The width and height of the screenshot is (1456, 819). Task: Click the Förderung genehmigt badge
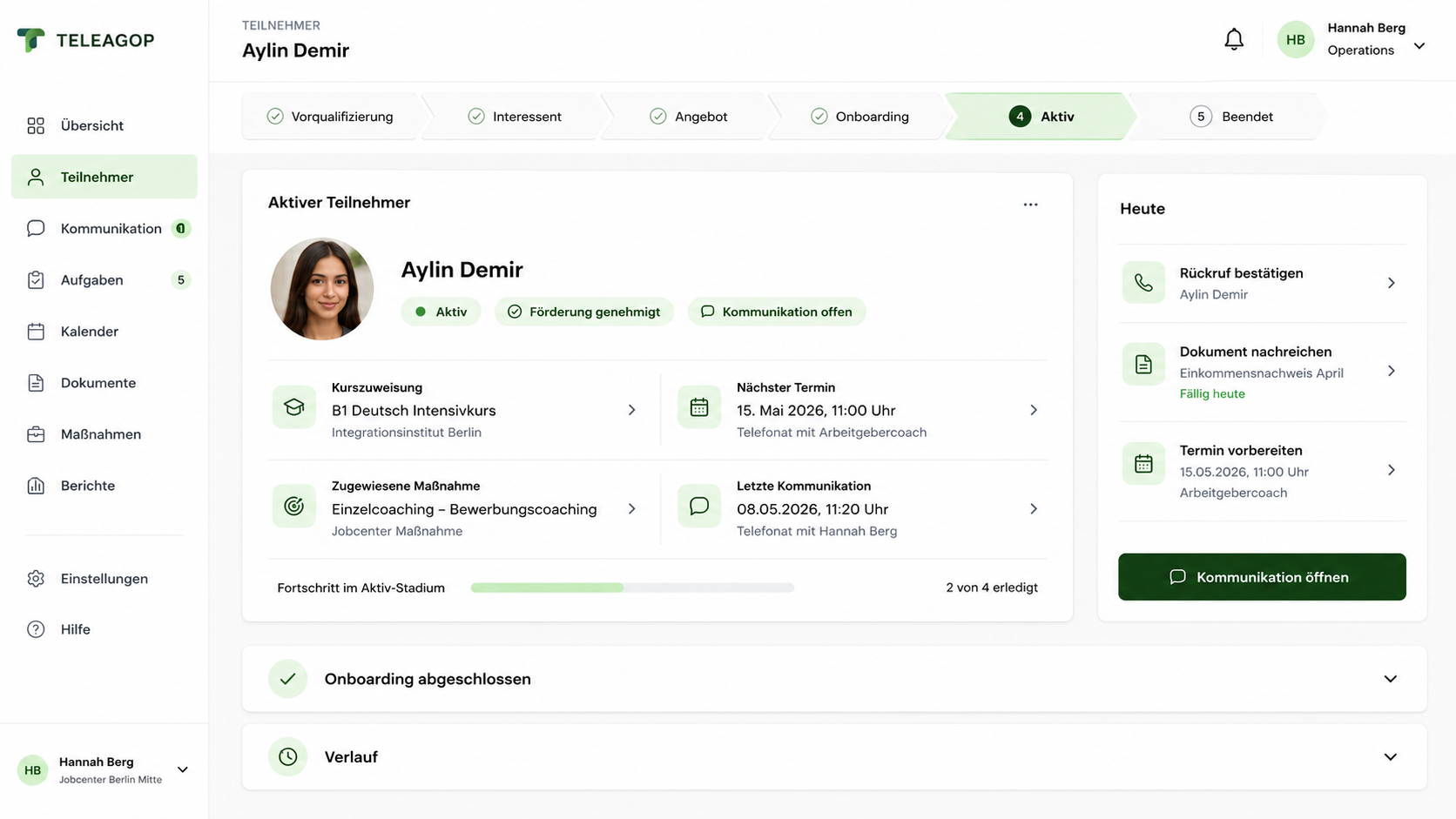[x=584, y=312]
